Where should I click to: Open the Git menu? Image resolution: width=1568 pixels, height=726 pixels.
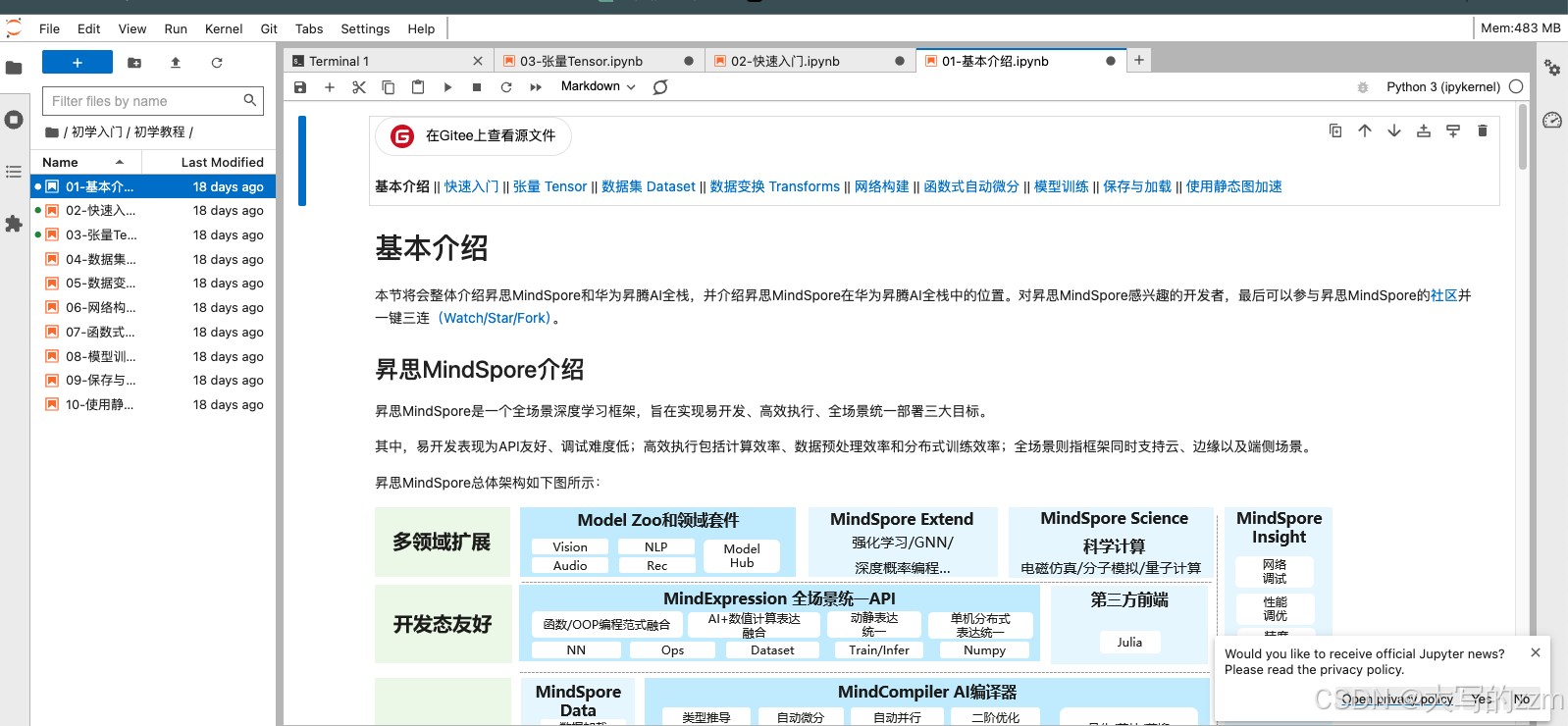point(269,28)
